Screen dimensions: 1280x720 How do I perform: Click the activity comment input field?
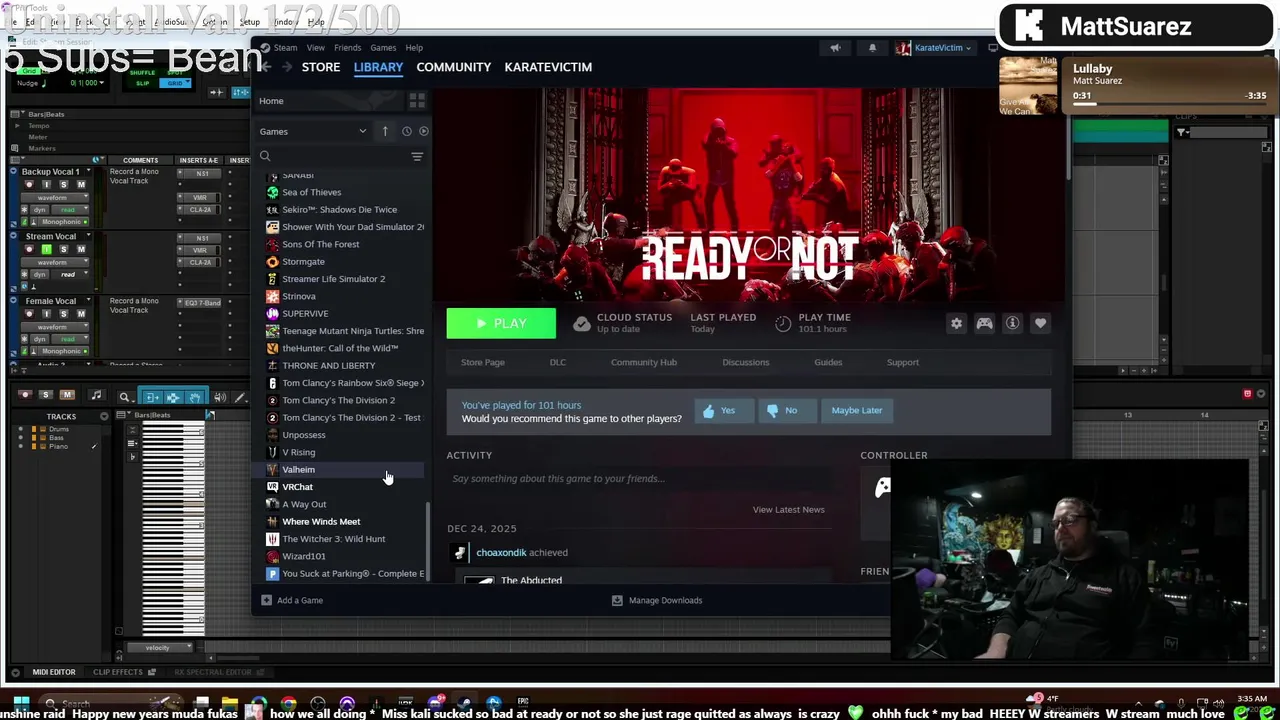coord(640,479)
